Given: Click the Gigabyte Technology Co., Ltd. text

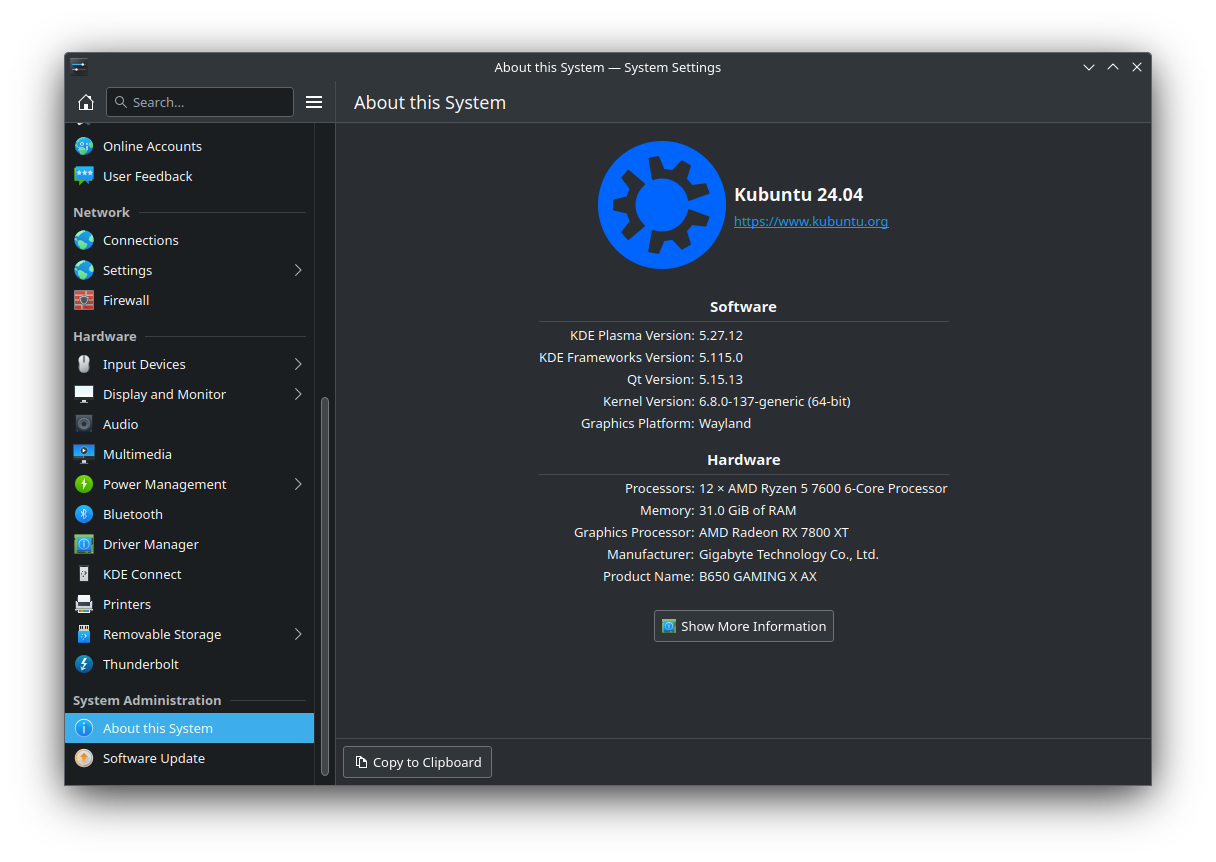Looking at the screenshot, I should [789, 554].
